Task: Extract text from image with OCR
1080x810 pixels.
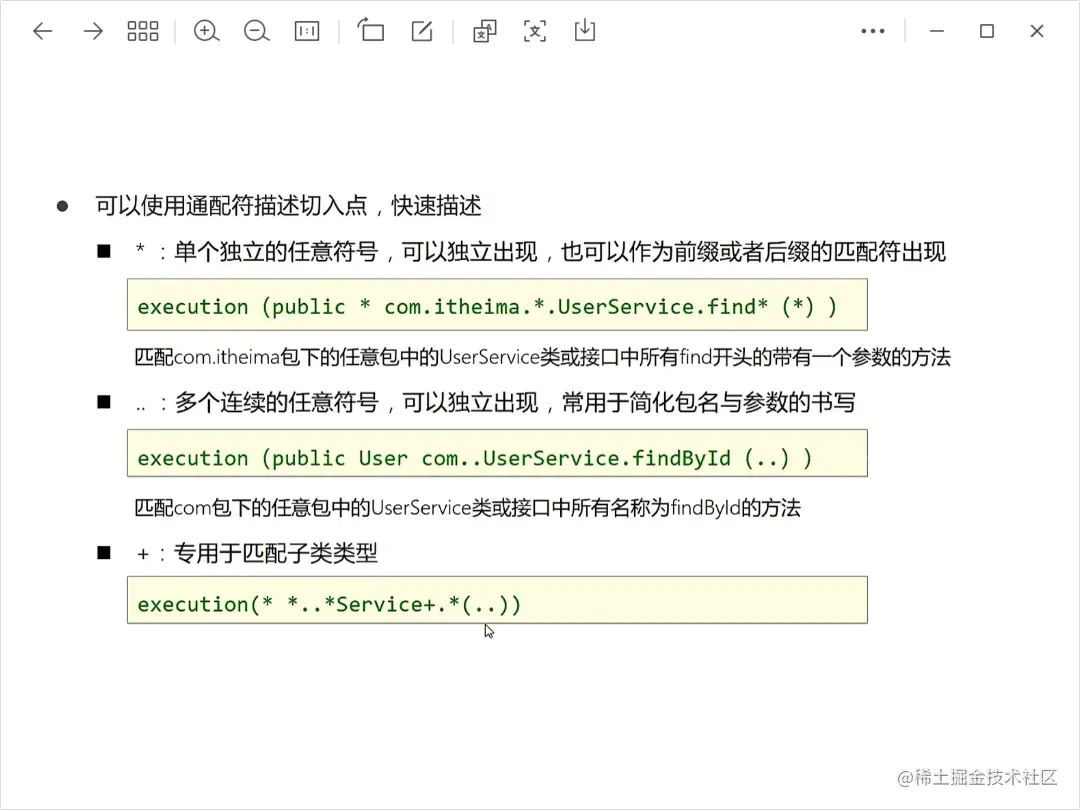Action: (x=534, y=31)
